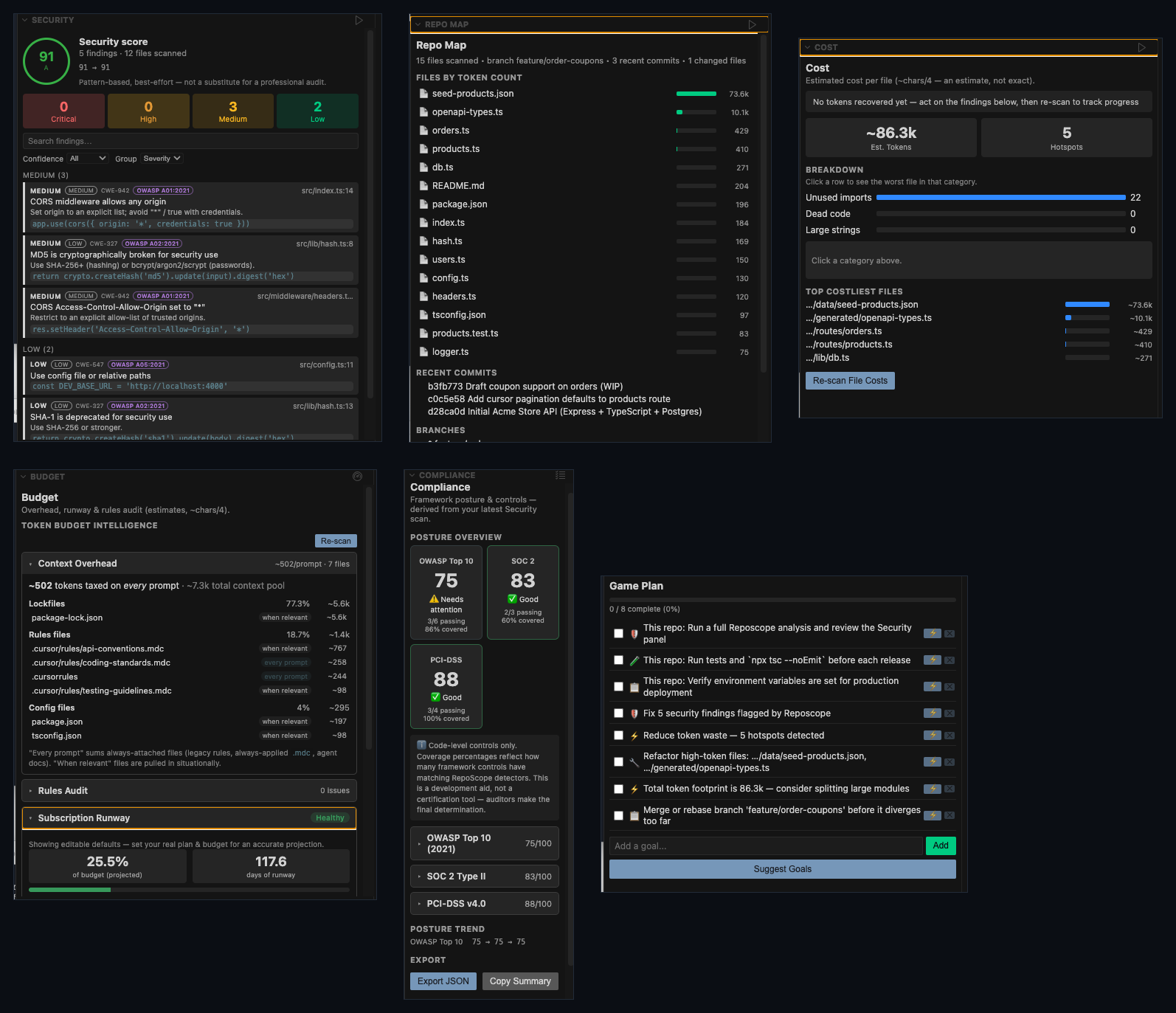Click lightning action button on 'Run tests' goal
Image resolution: width=1176 pixels, height=1013 pixels.
933,660
